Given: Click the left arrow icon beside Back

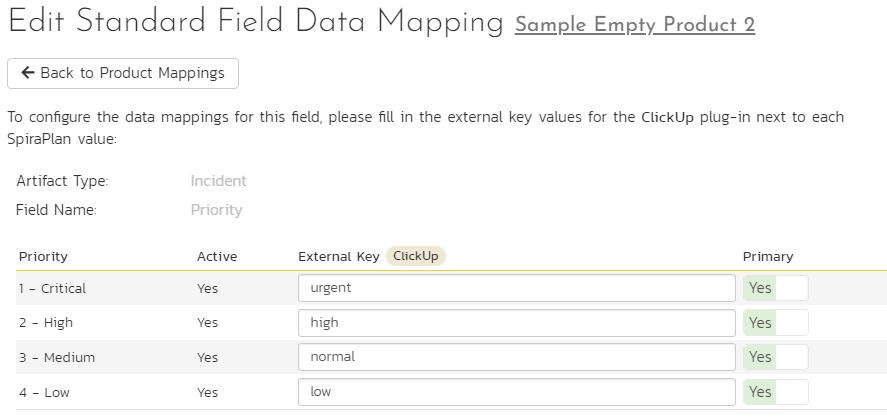Looking at the screenshot, I should click(x=28, y=72).
